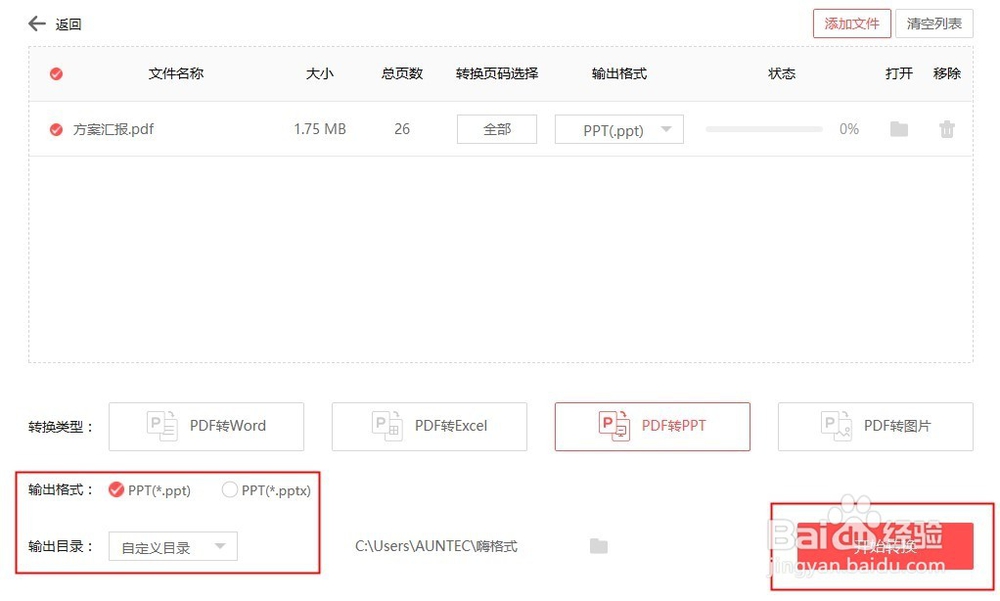Open the PPT(.ppt) output format dropdown
The image size is (1000, 601).
coord(618,128)
